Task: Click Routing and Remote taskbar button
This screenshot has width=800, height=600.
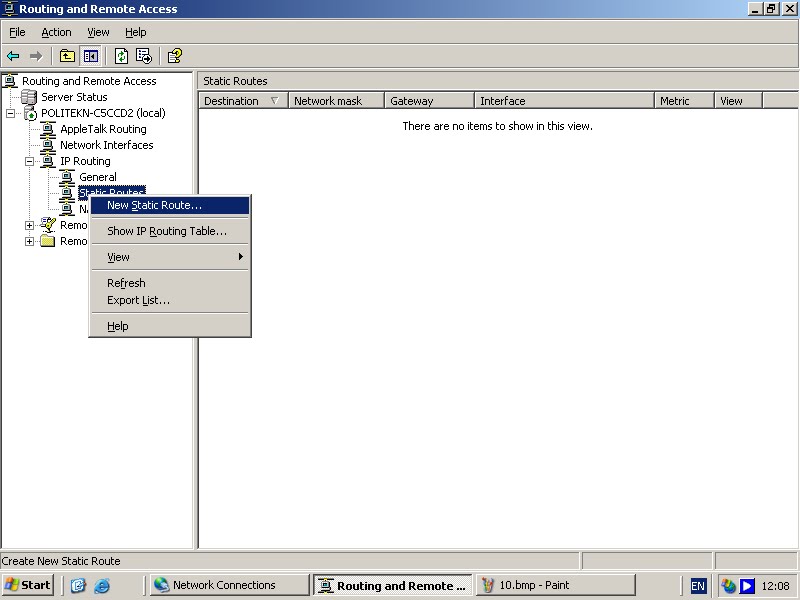Action: pyautogui.click(x=393, y=585)
